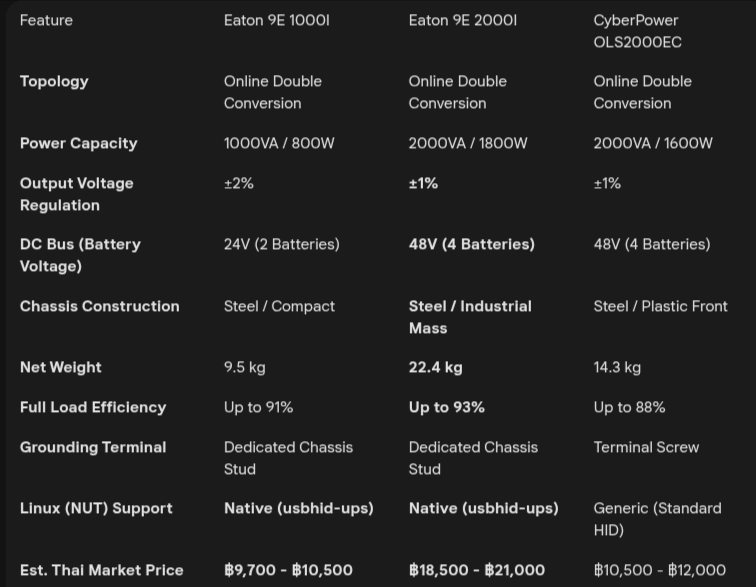
Task: Click the DC Bus (Battery Voltage) label
Action: 80,255
